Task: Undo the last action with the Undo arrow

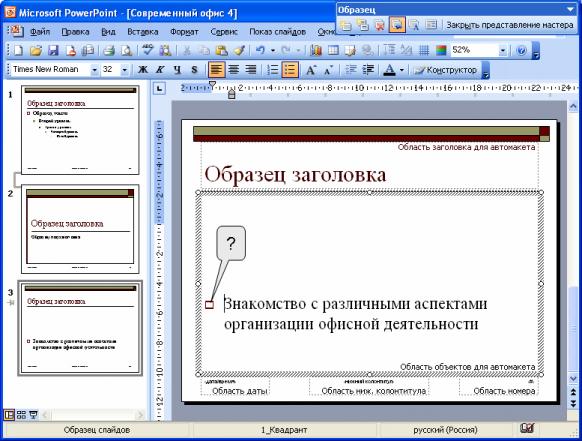Action: click(x=261, y=50)
